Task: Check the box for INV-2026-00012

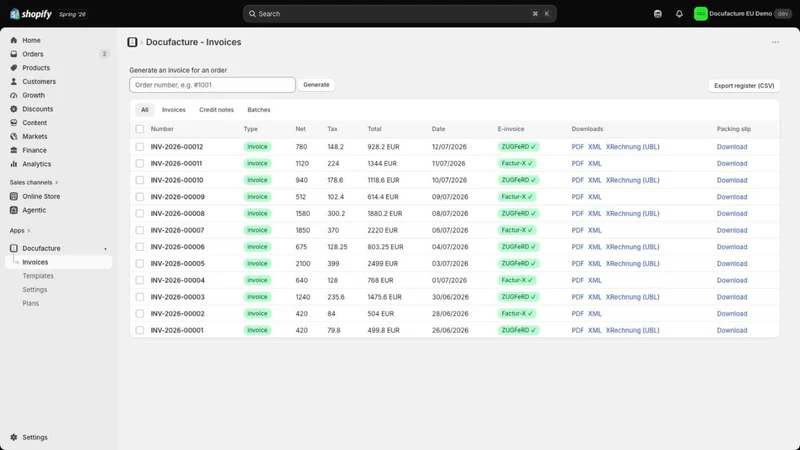Action: (140, 147)
